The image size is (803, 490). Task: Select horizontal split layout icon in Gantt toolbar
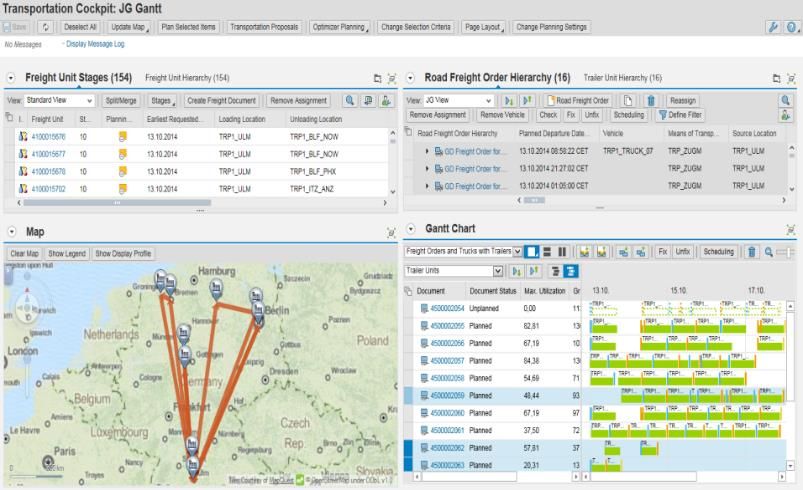[x=547, y=251]
